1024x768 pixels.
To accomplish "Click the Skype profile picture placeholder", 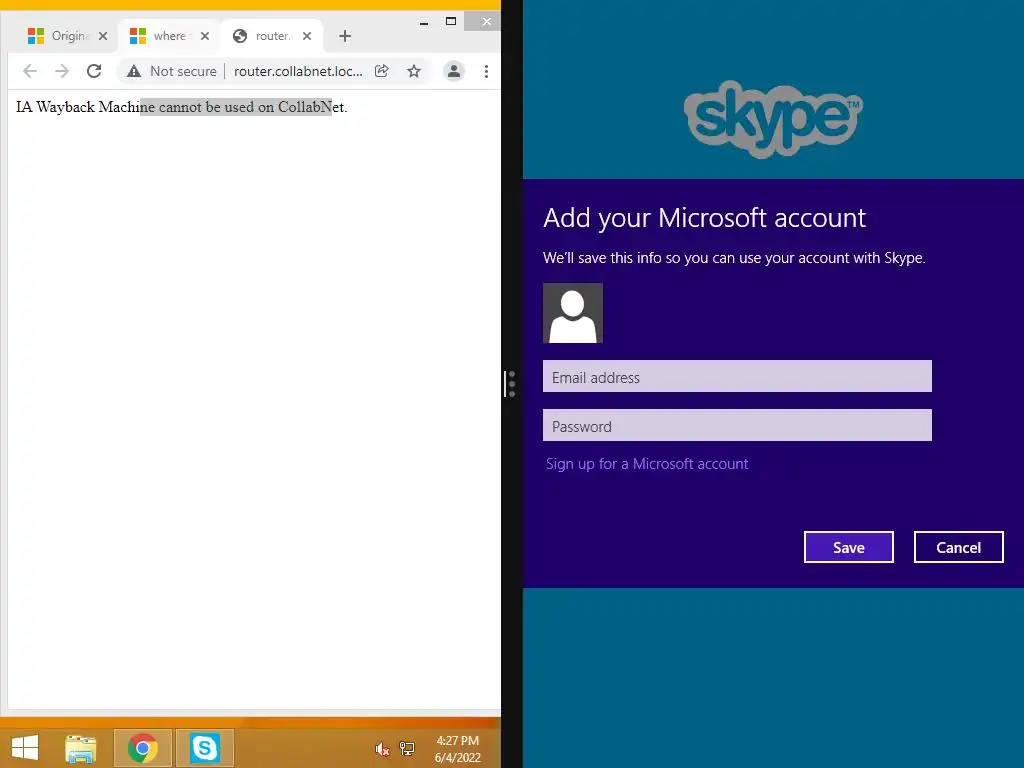I will click(573, 313).
